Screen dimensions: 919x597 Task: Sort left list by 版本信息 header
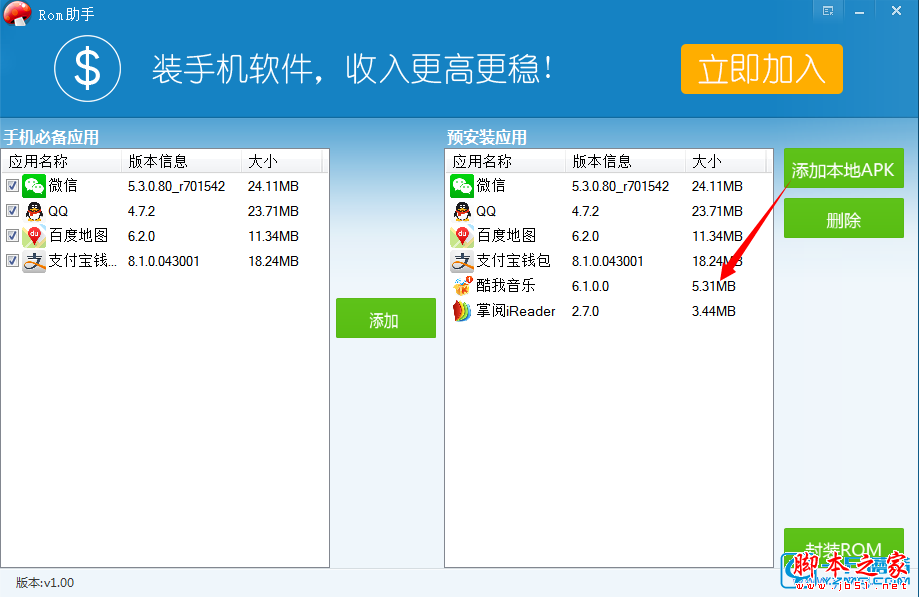click(x=181, y=161)
